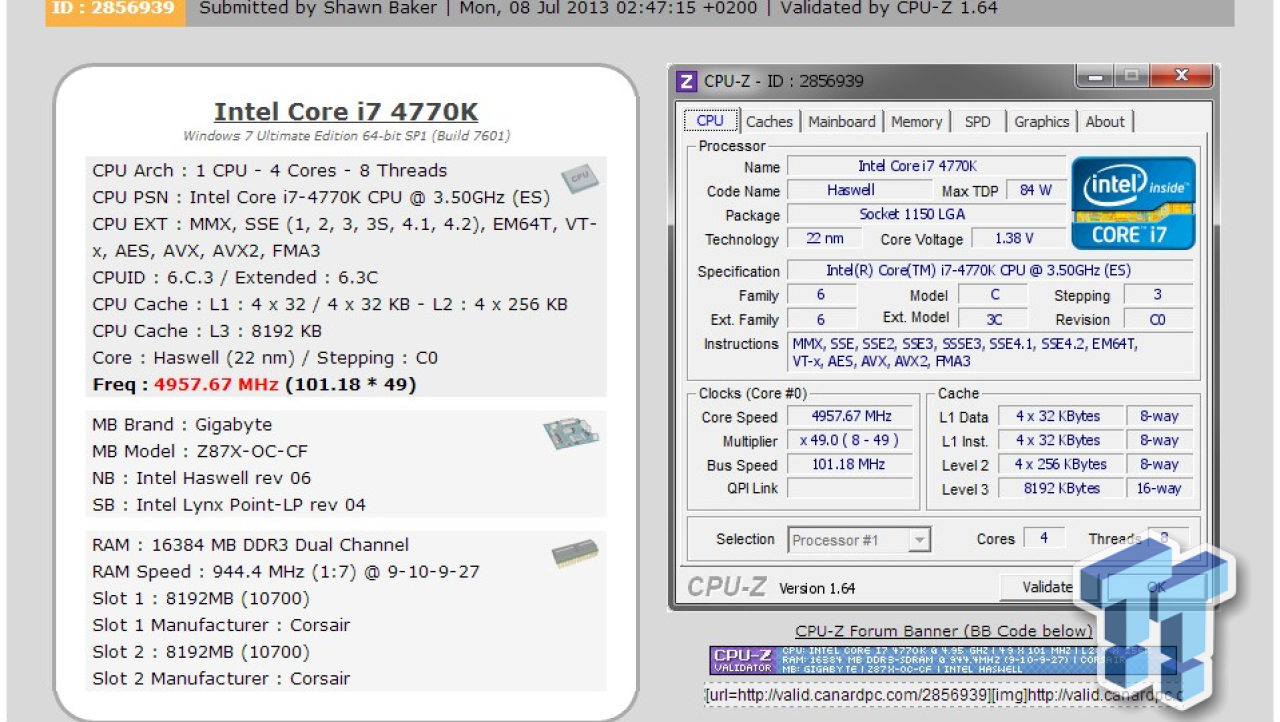Screen dimensions: 1280x722
Task: Click the Cores count field showing 4
Action: 1044,538
